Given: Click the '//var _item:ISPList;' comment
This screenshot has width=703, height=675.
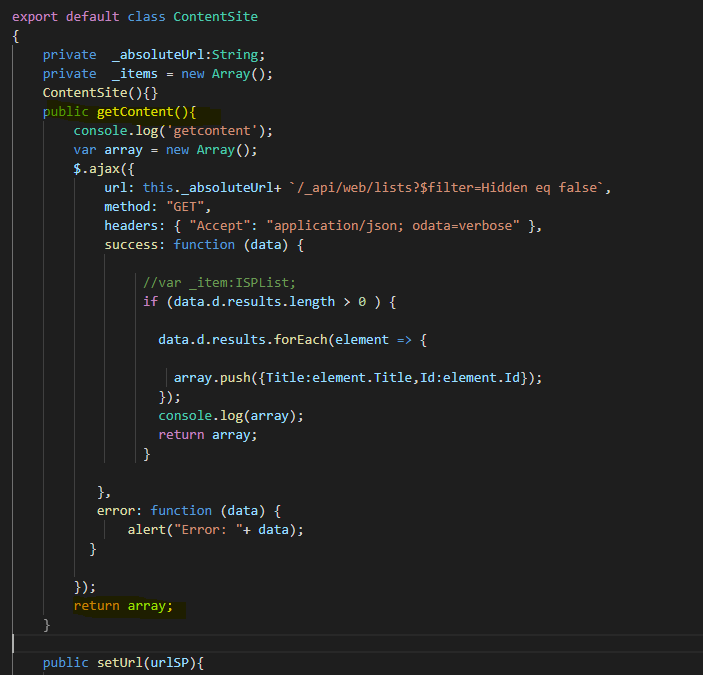Looking at the screenshot, I should (x=219, y=283).
